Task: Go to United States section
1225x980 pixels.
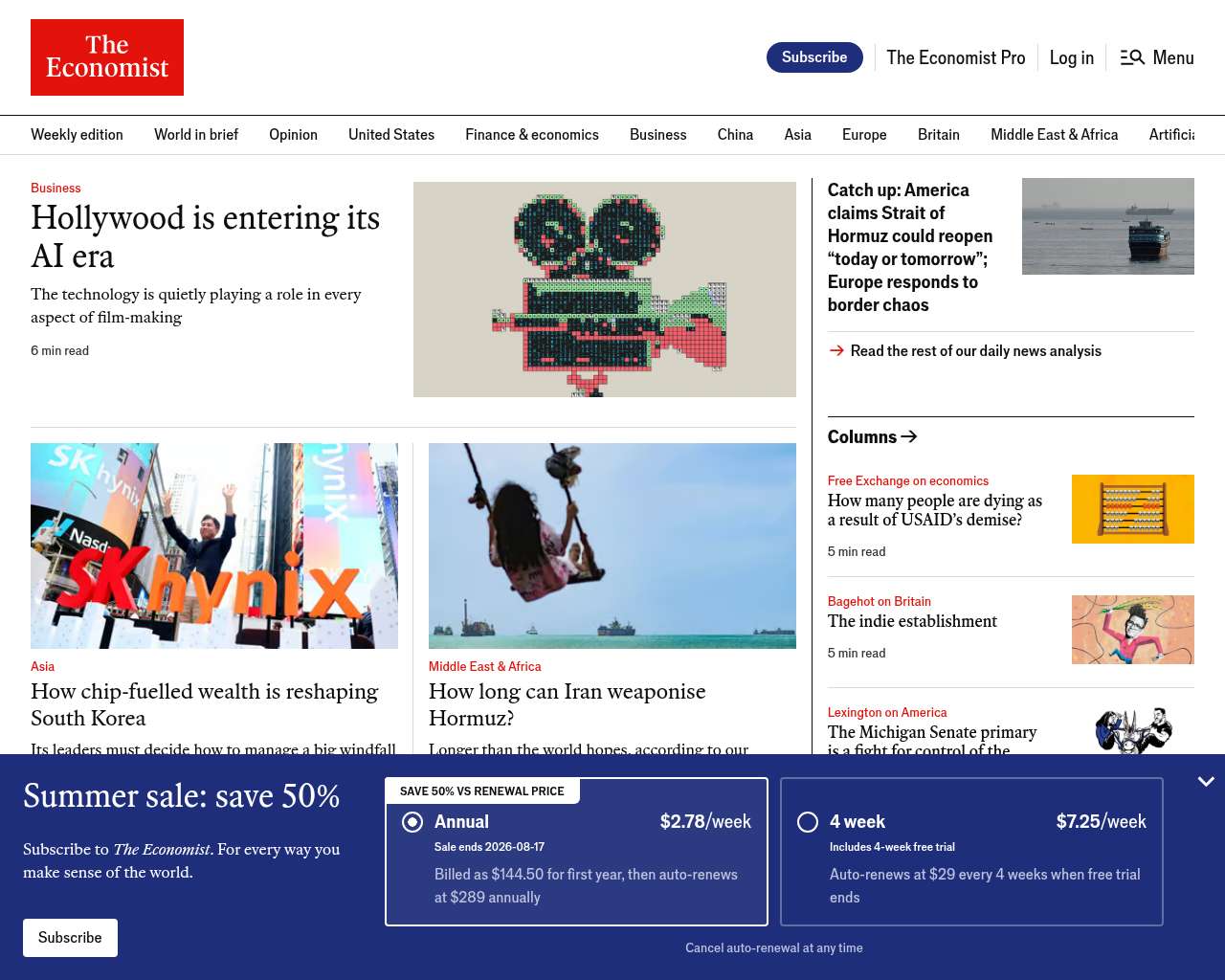Action: [391, 135]
